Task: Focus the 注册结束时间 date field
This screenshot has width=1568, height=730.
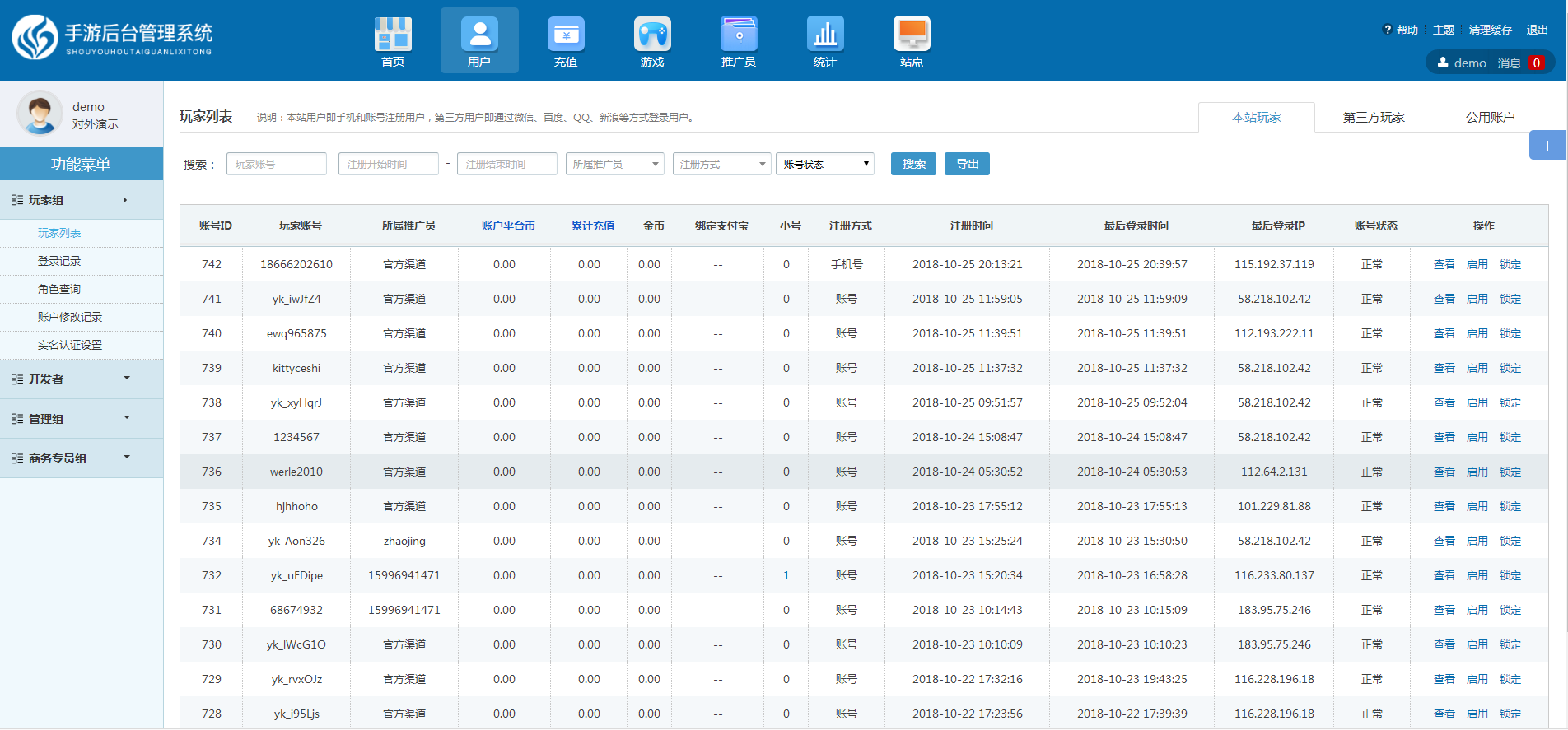Action: pos(507,164)
